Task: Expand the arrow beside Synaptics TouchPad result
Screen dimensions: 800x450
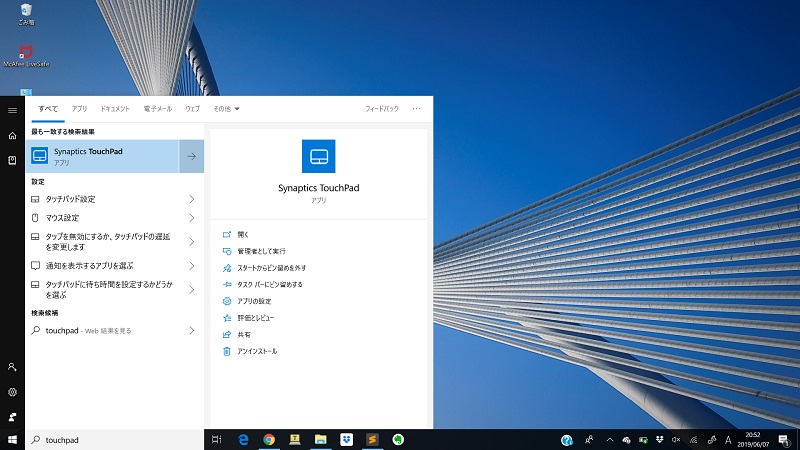Action: point(191,157)
